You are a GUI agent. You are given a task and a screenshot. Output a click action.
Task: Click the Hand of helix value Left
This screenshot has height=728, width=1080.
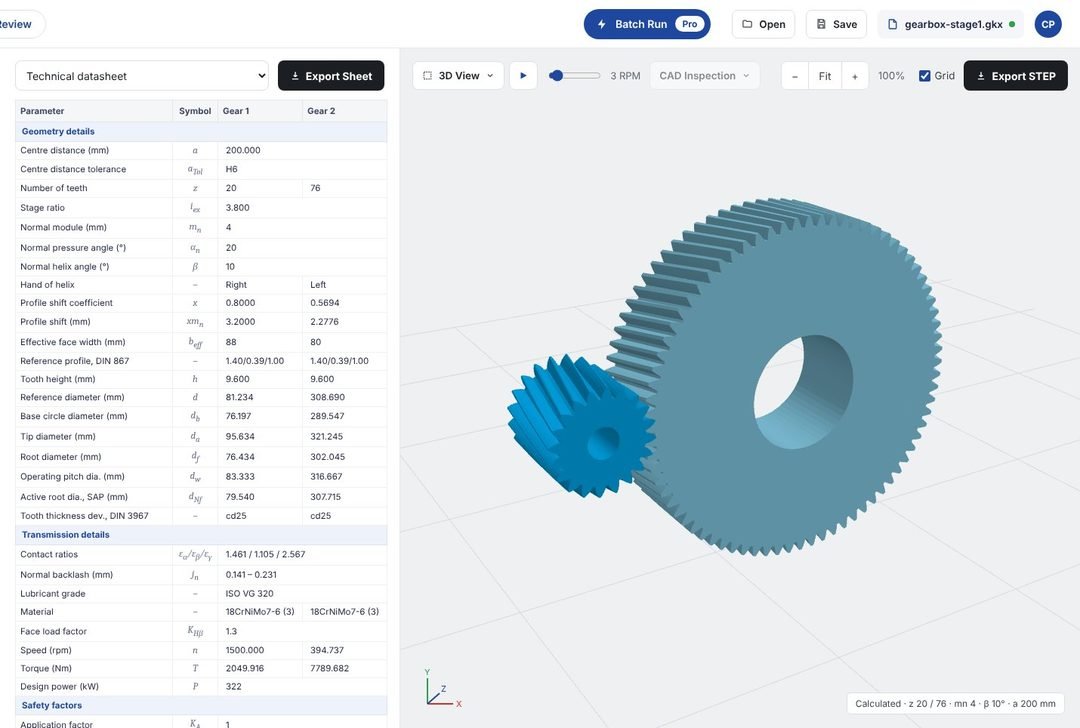click(x=318, y=284)
